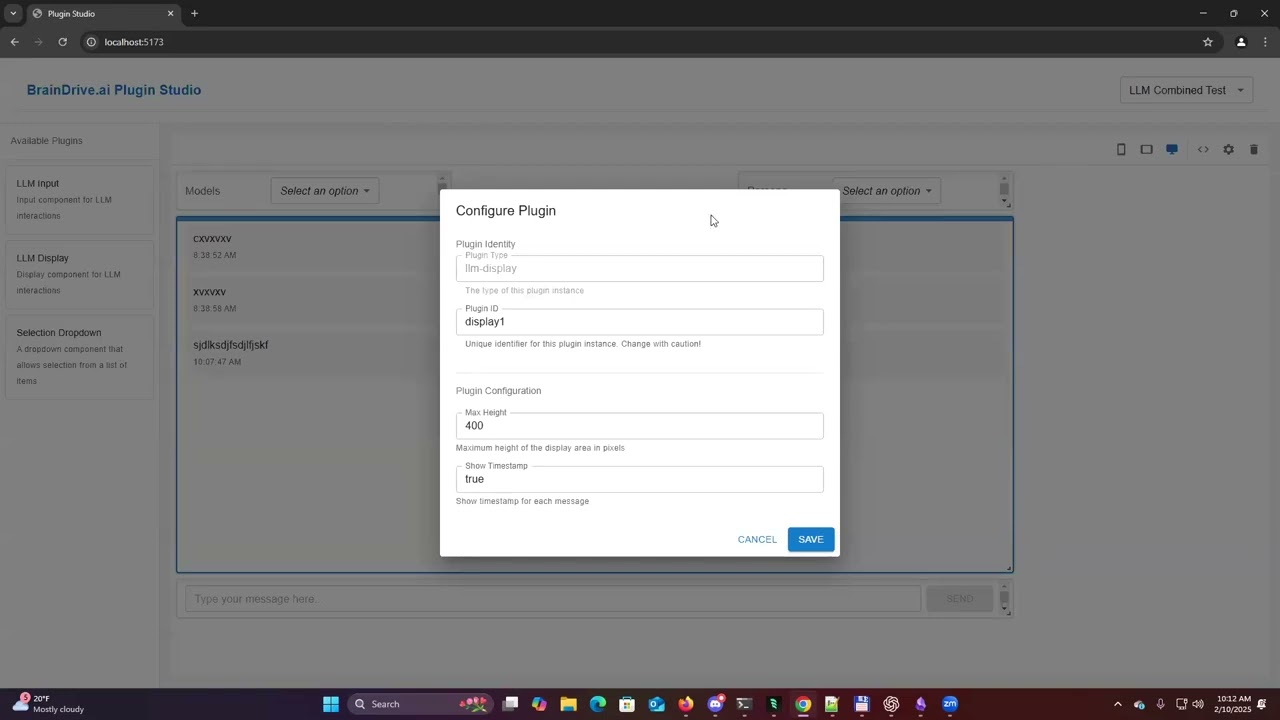Select the Selection Dropdown plugin card

tap(79, 356)
